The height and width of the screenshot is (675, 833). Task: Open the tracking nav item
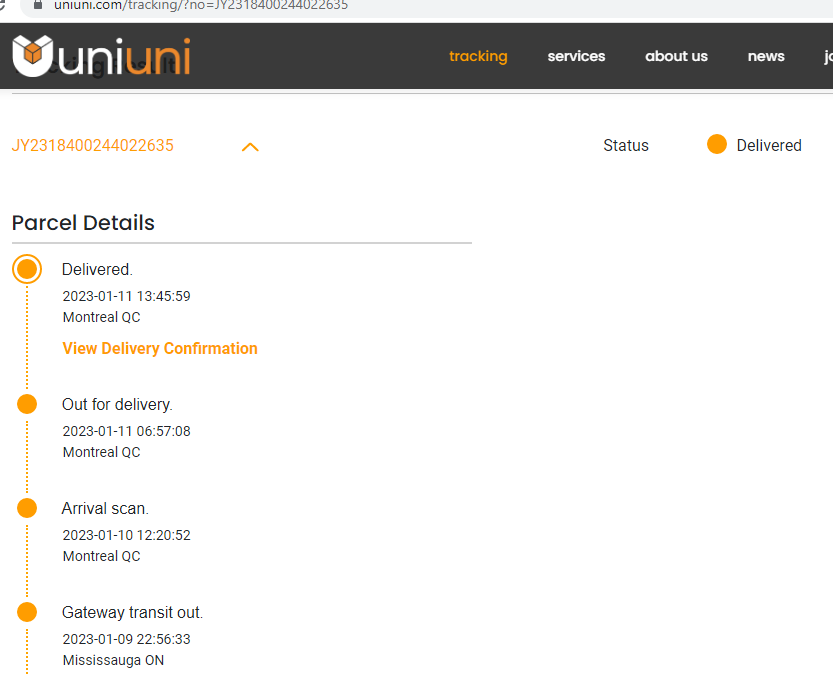pos(478,56)
